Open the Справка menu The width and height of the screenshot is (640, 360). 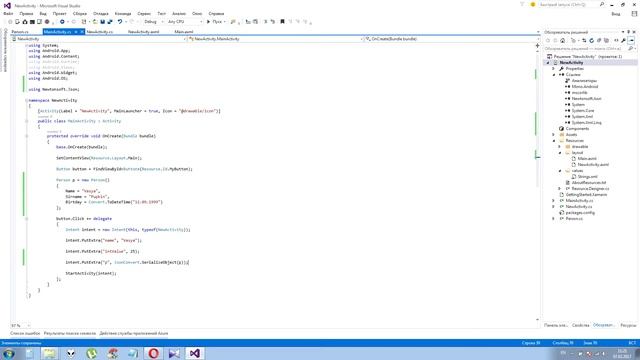click(x=216, y=13)
